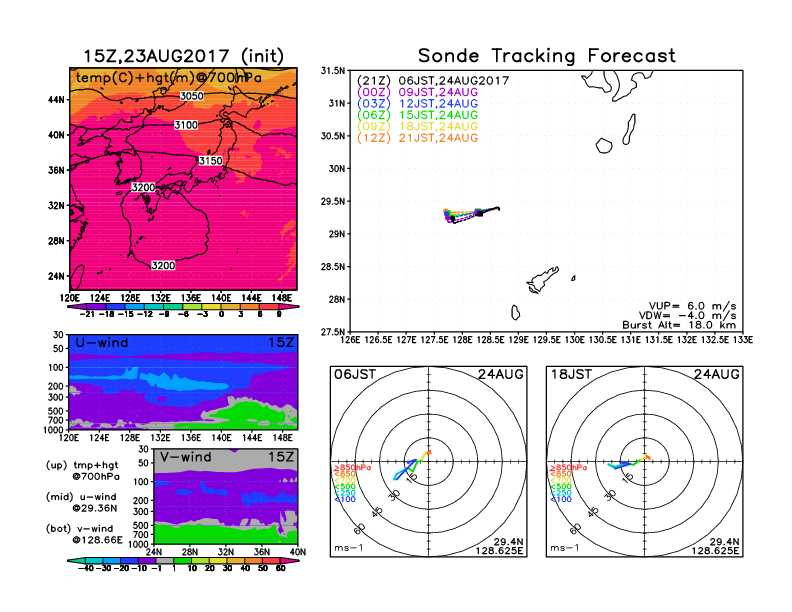
Task: Click the '40N' label under V-wind plot
Action: (x=298, y=552)
